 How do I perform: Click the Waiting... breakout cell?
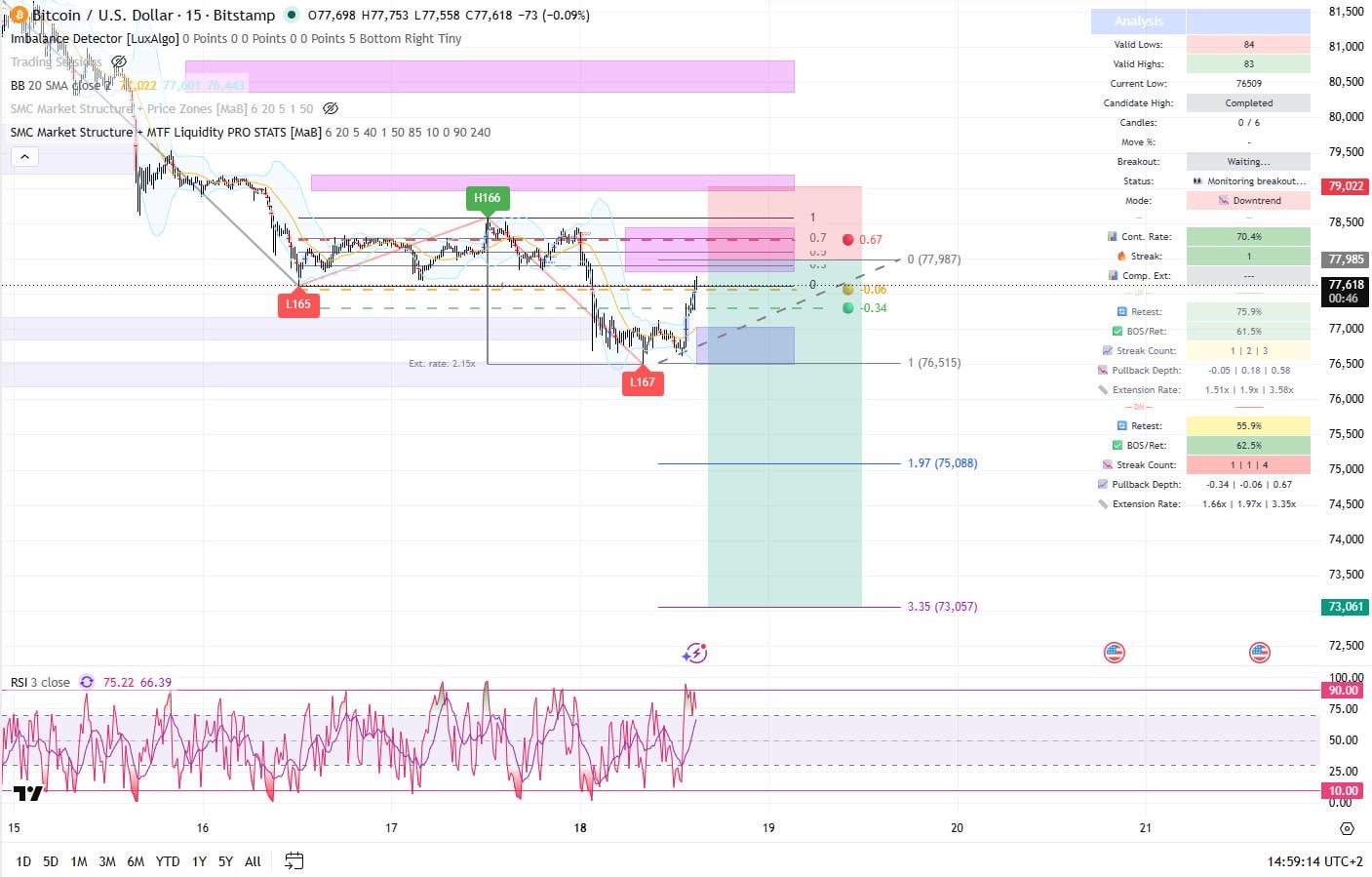tap(1248, 161)
